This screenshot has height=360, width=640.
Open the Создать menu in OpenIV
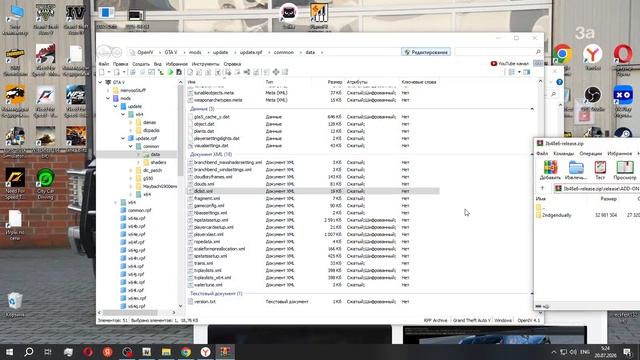(141, 64)
